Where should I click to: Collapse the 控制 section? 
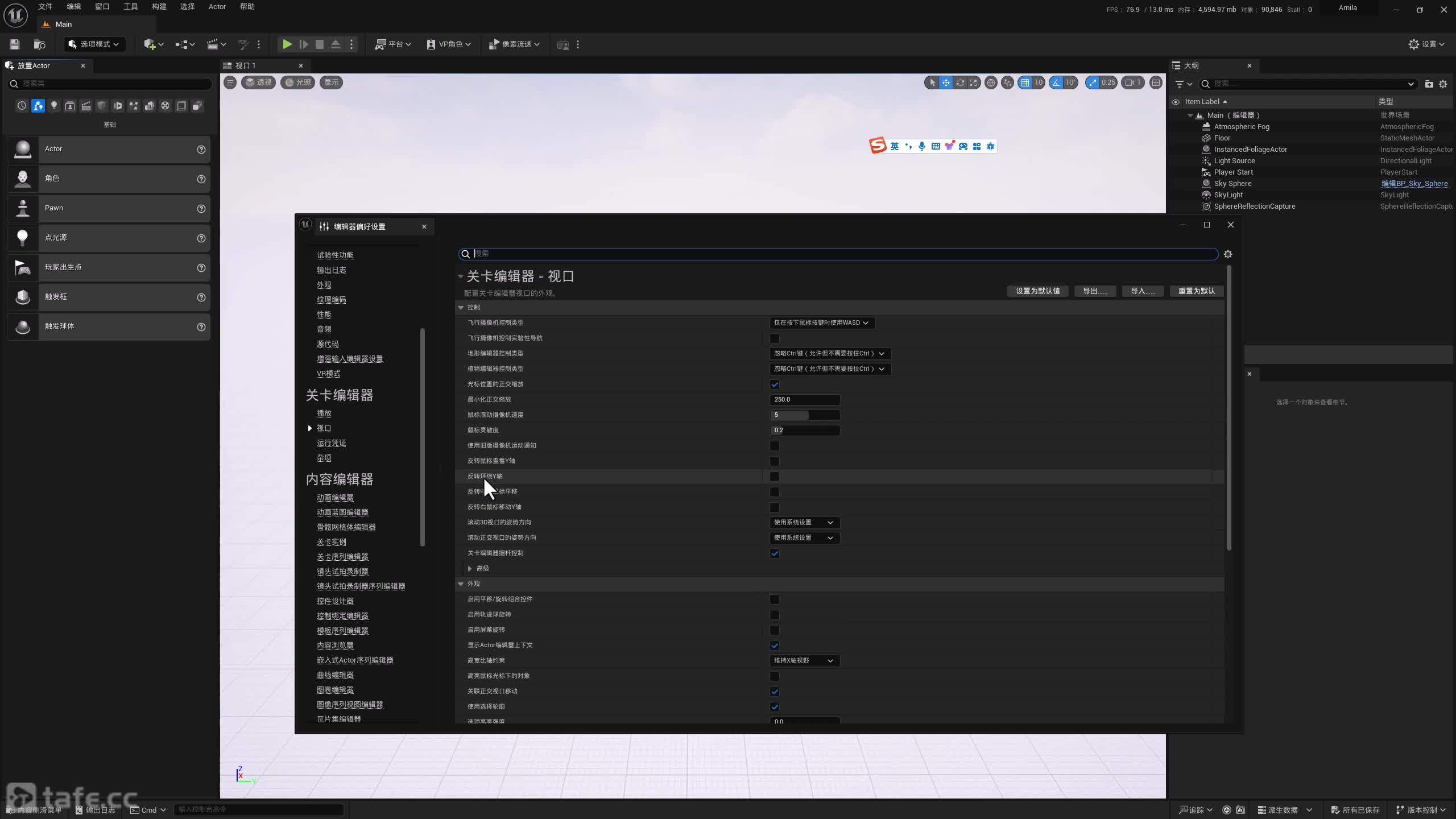click(461, 307)
